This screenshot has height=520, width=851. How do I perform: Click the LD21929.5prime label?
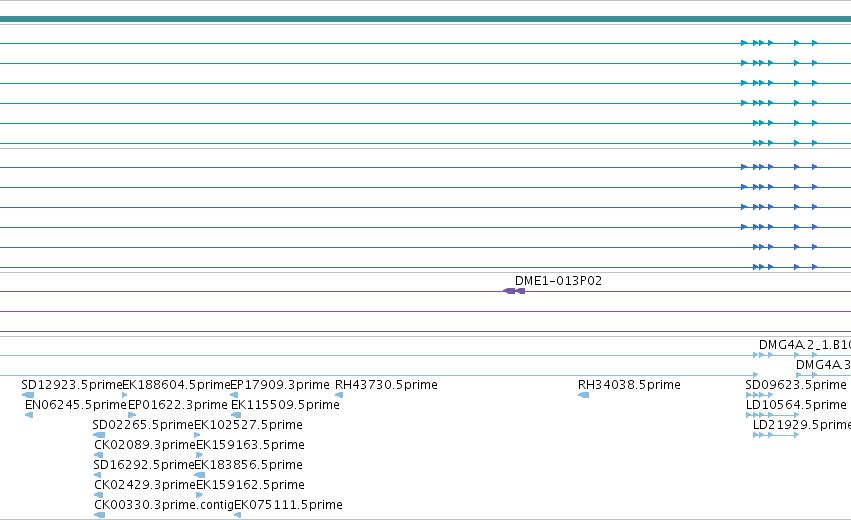[x=802, y=425]
